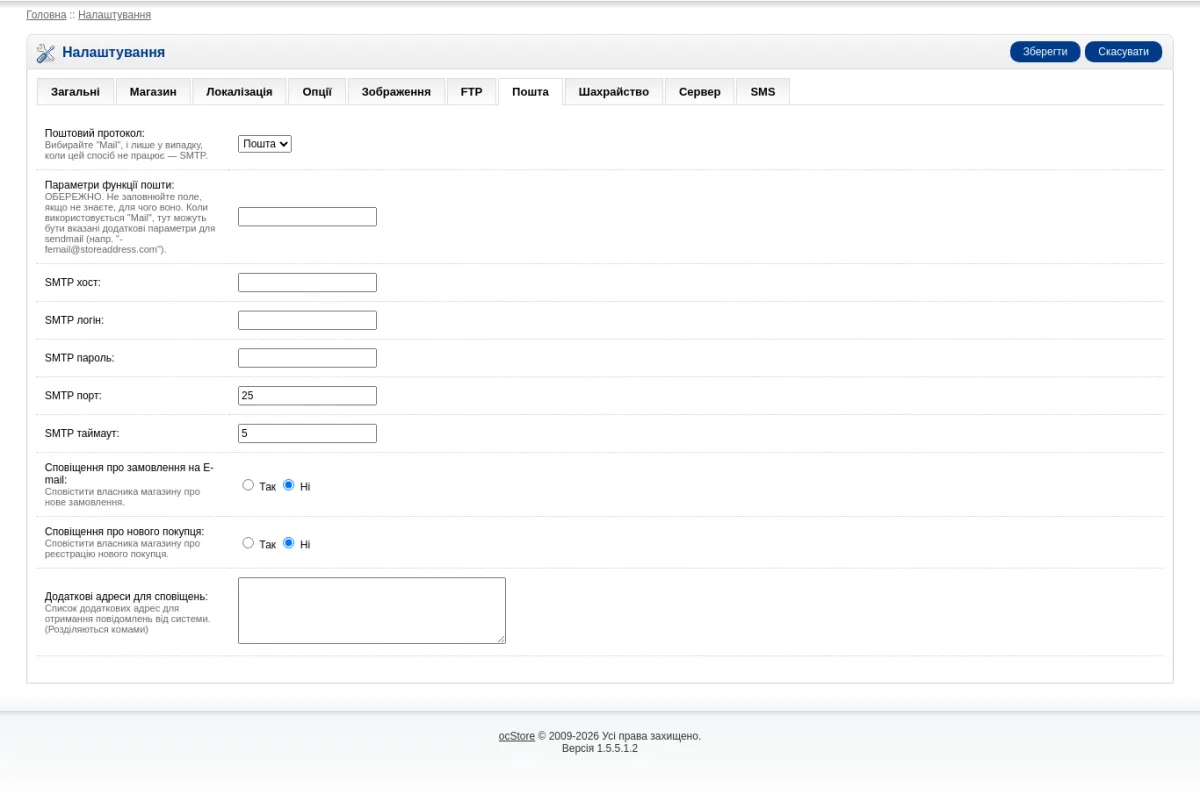Open the Шахрайство tab
1200x809 pixels.
click(614, 92)
